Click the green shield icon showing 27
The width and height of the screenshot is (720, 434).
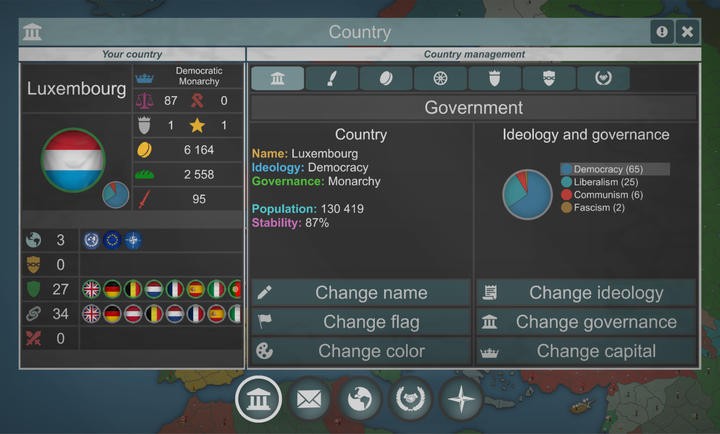point(34,289)
